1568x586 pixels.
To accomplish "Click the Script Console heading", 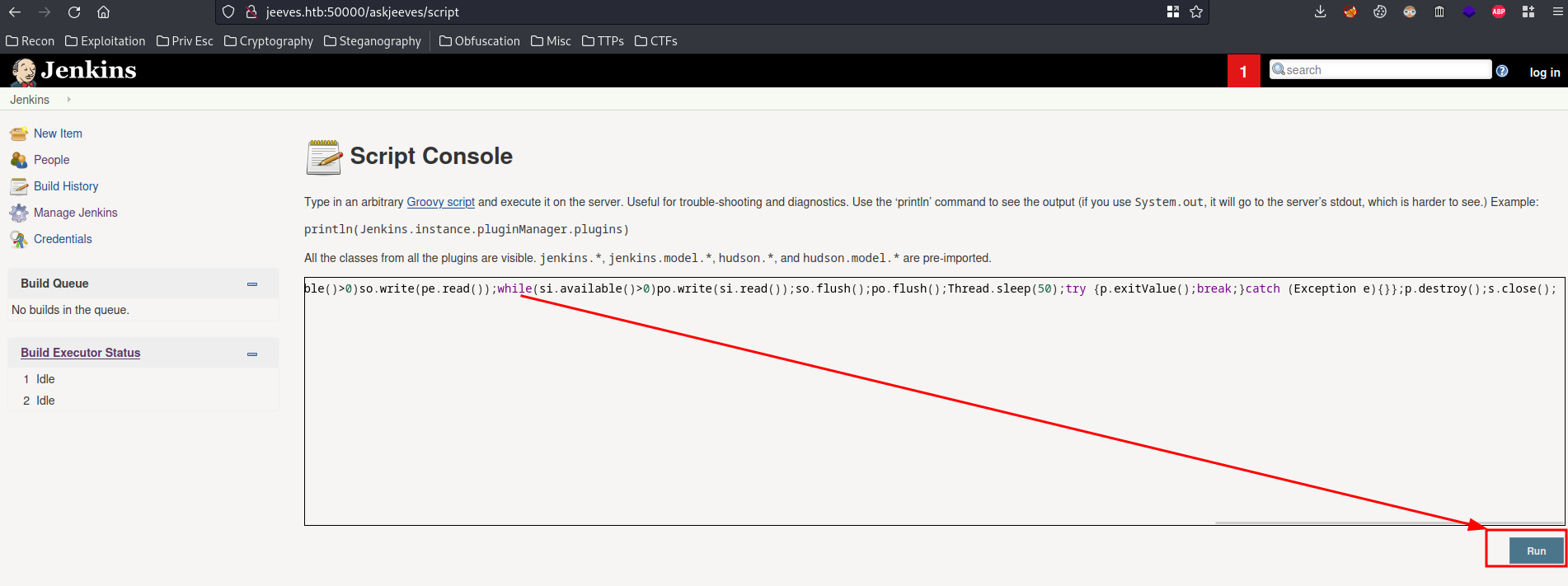I will click(431, 156).
